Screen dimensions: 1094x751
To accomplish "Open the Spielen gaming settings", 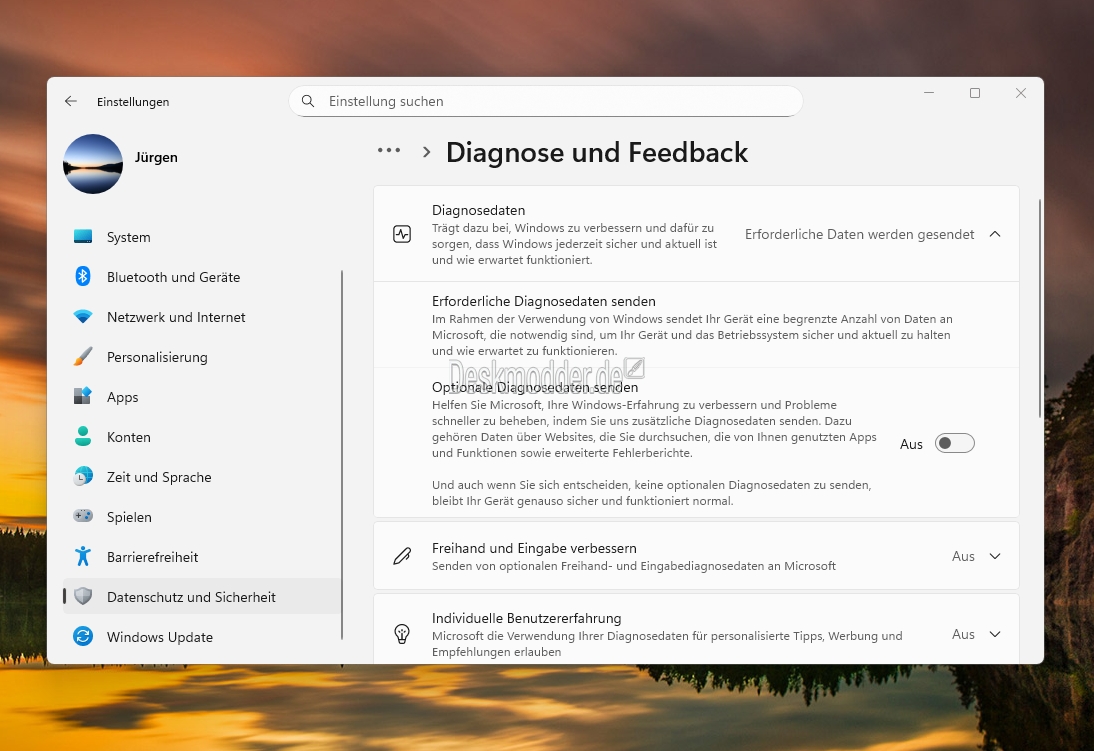I will point(129,517).
